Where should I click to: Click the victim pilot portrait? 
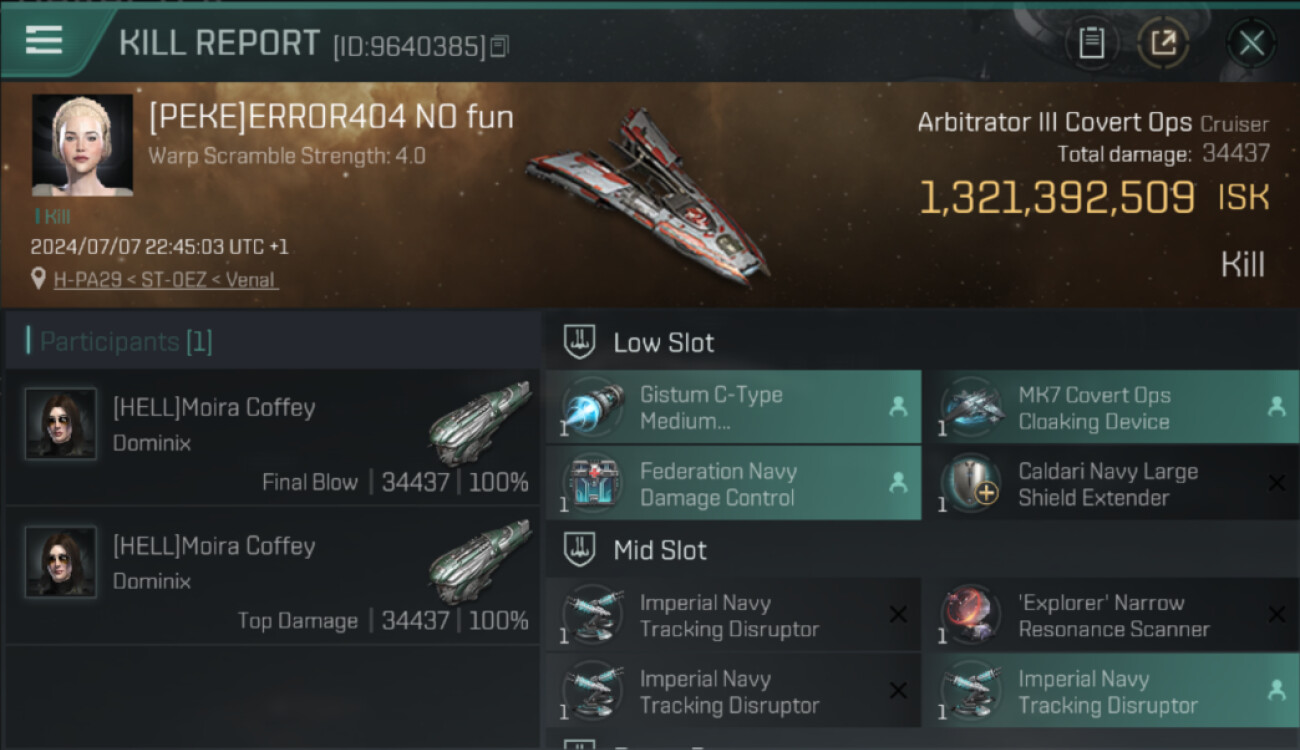82,145
